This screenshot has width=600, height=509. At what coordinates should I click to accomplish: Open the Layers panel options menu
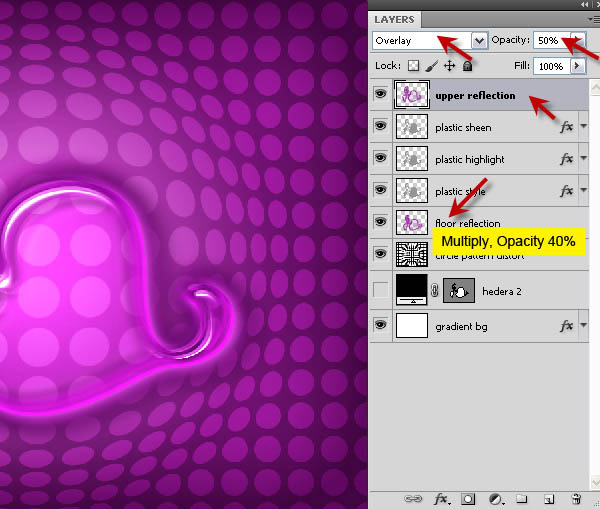pos(593,19)
